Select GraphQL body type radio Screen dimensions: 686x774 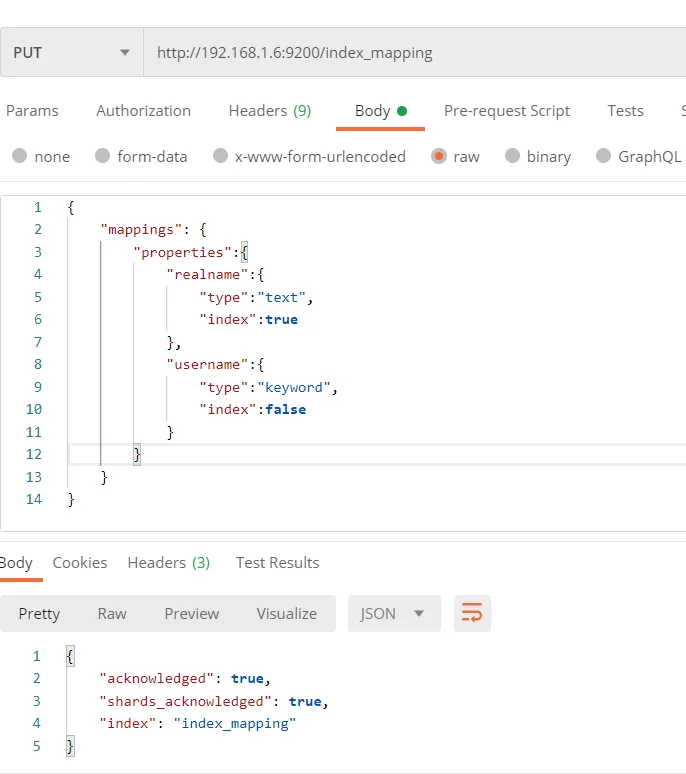click(x=603, y=156)
